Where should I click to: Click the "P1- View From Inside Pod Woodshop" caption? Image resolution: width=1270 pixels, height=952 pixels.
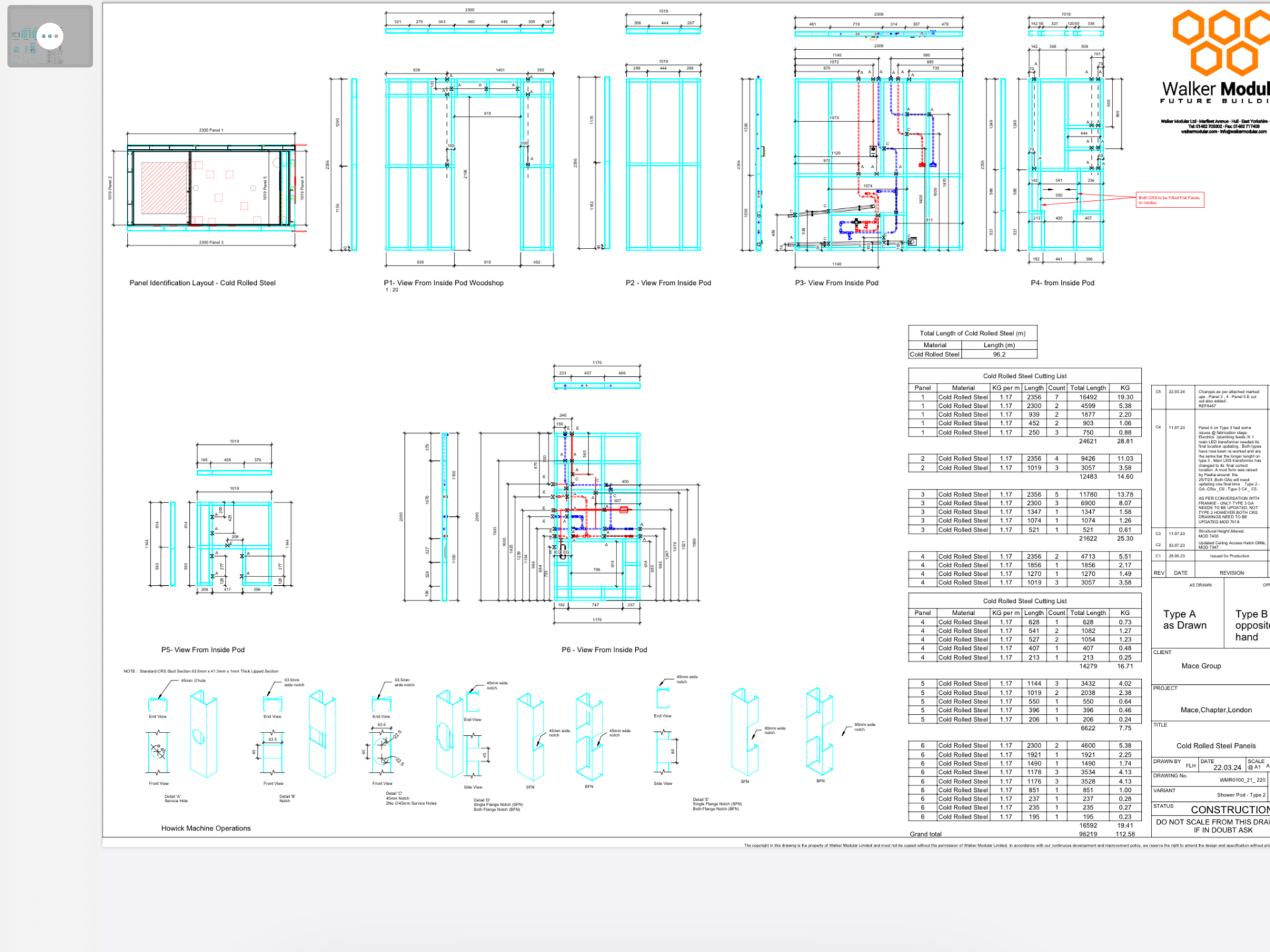tap(444, 283)
